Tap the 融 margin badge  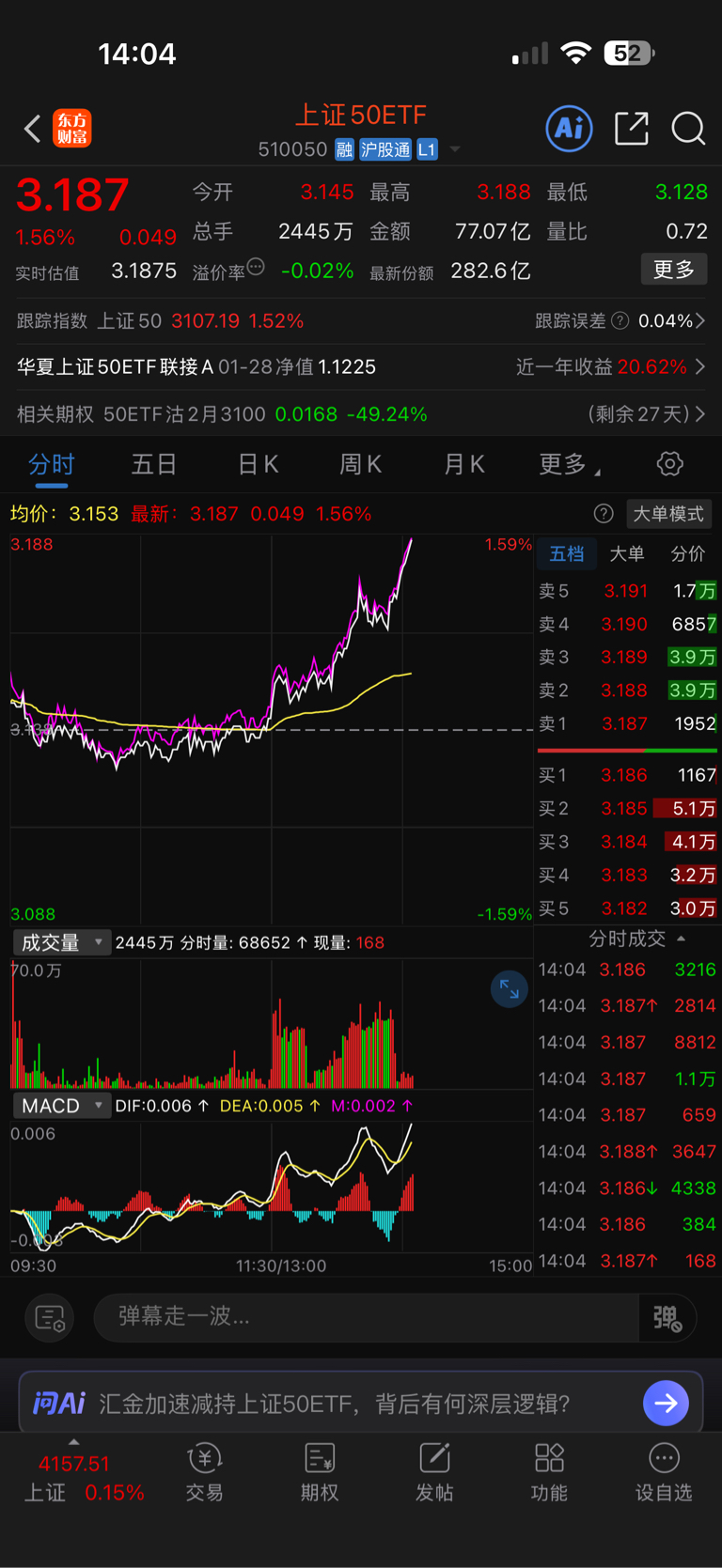(344, 149)
